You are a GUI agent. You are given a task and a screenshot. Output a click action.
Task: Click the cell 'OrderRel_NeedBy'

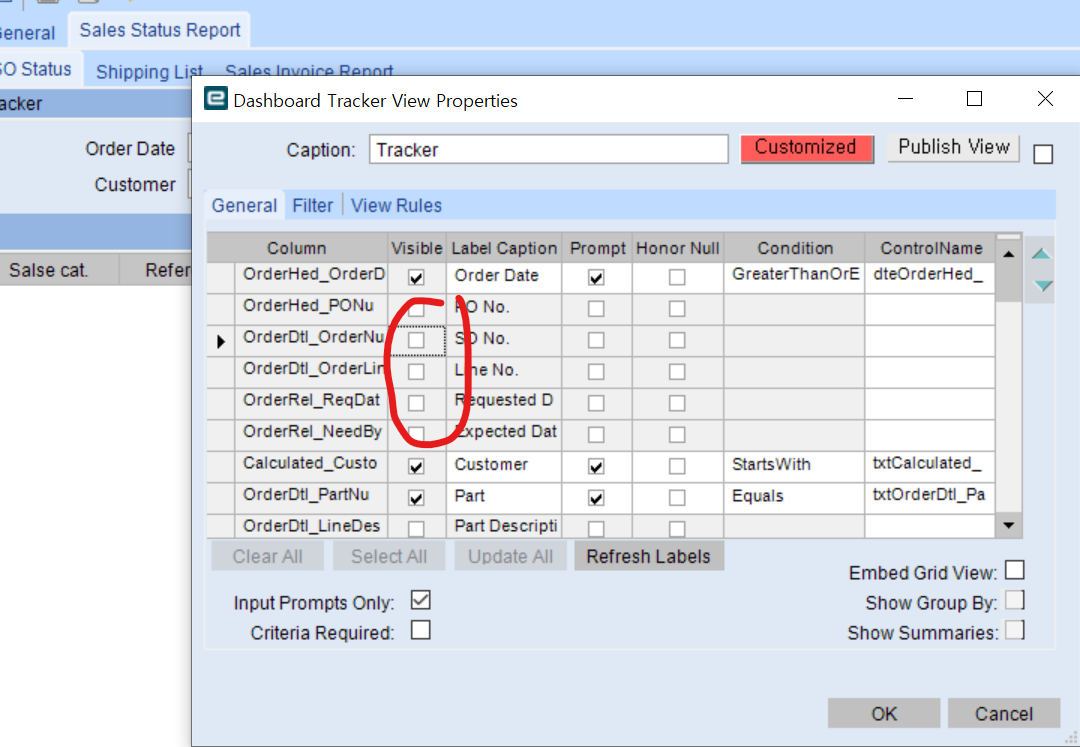(x=311, y=435)
